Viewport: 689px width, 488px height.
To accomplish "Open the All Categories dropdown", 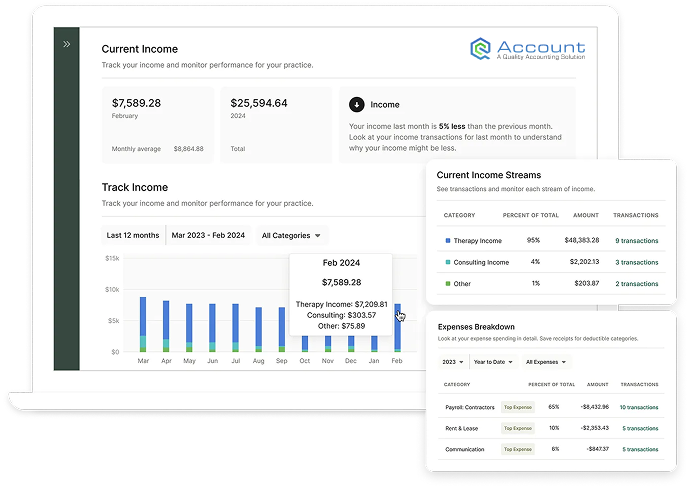I will pyautogui.click(x=291, y=236).
